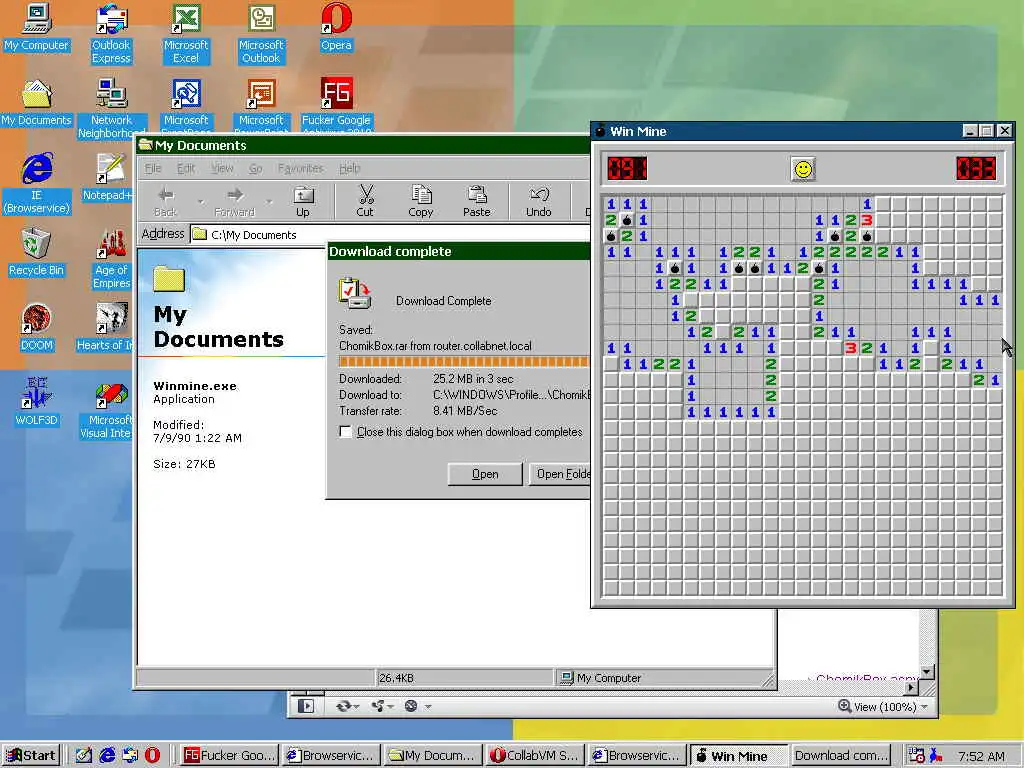Switch to CollabVM taskbar button

click(535, 756)
